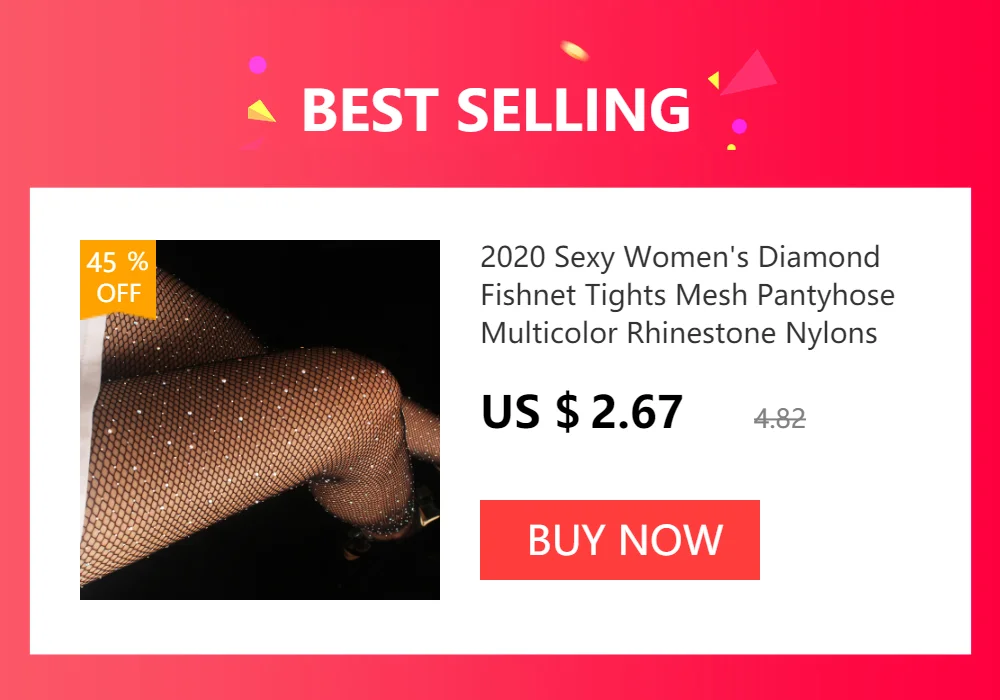This screenshot has width=1000, height=700.
Task: Click the magenta dot right of SELLING
Action: pos(739,126)
